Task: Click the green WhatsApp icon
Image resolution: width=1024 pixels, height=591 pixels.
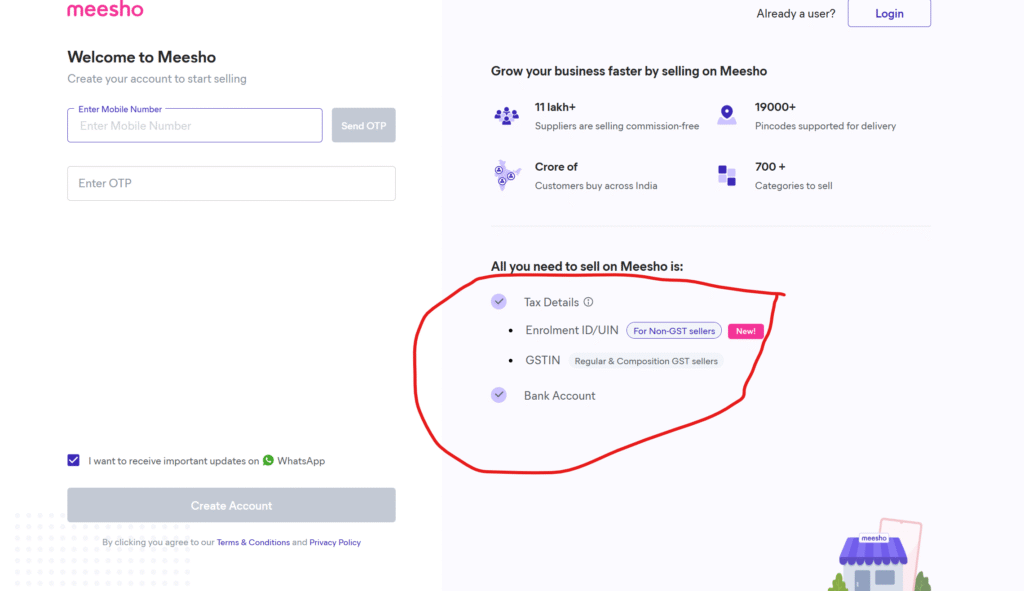Action: click(x=268, y=461)
